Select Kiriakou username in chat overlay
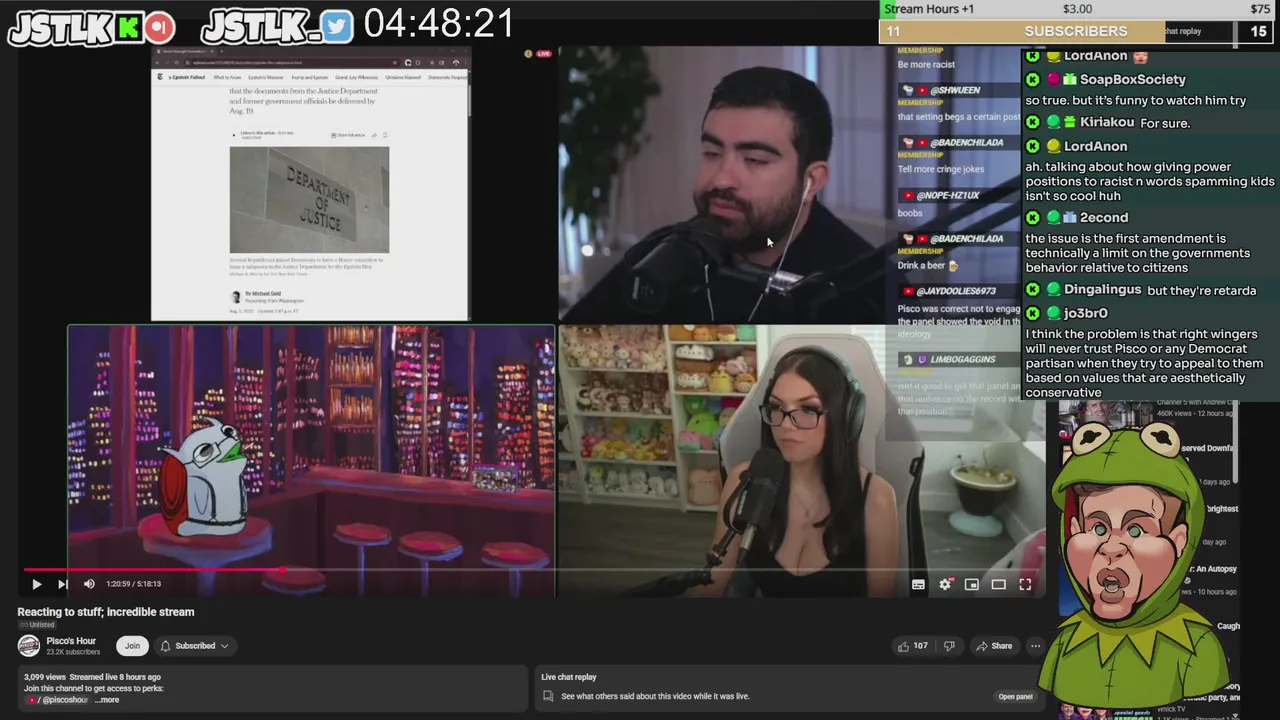1280x720 pixels. [x=1107, y=122]
